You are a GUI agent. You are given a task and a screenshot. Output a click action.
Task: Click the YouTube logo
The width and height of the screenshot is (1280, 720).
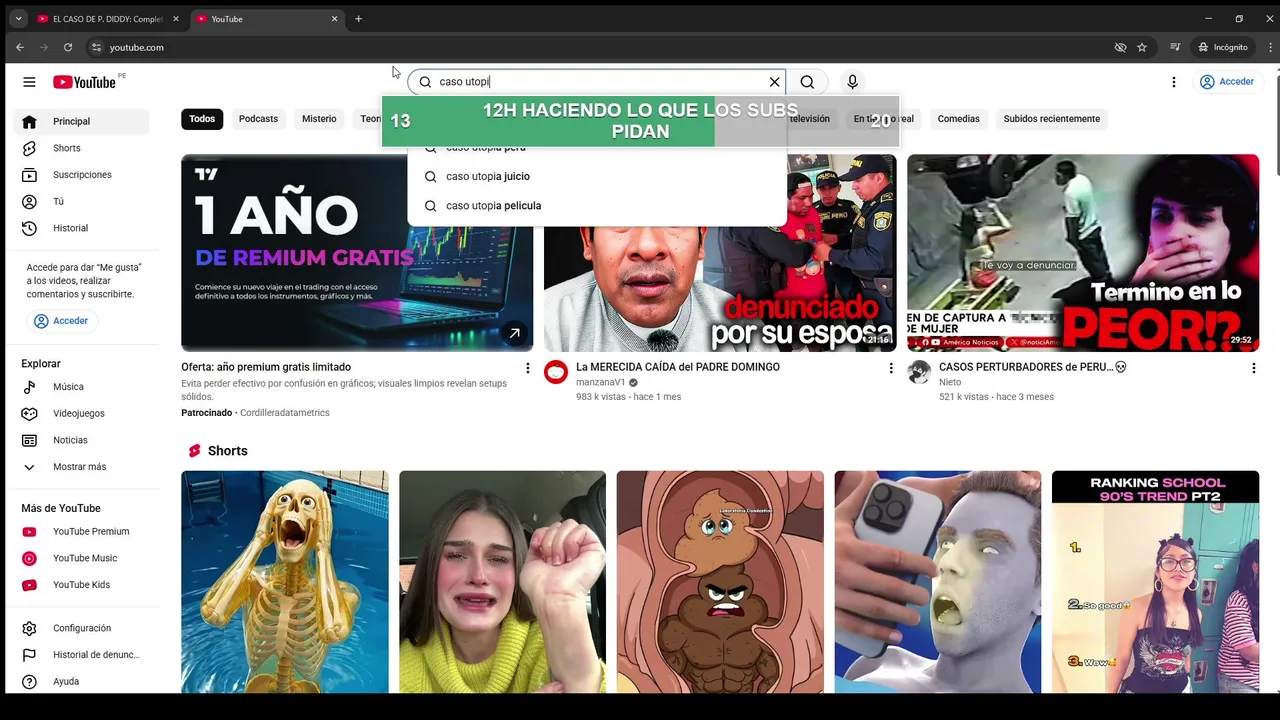(85, 82)
